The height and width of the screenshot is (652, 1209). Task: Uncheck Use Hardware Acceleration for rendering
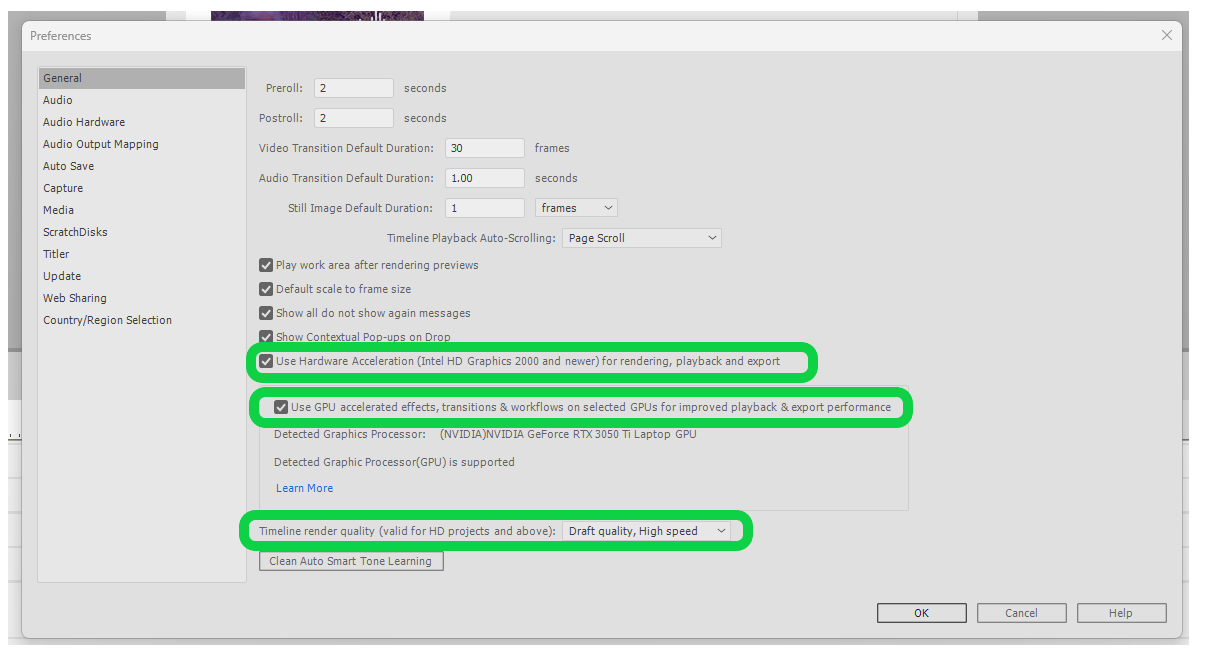[x=266, y=361]
